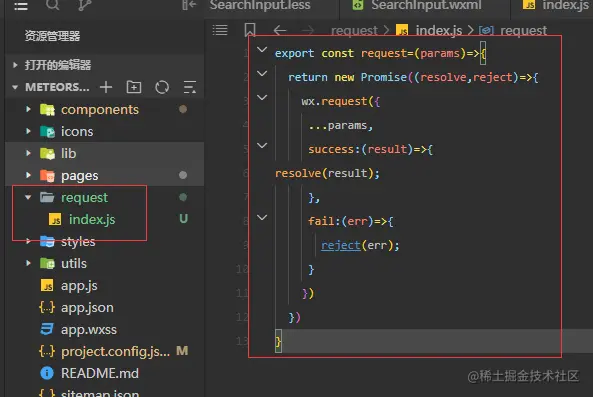Collapse the sidebar with the panel arrow icon
This screenshot has width=593, height=397.
point(189,5)
